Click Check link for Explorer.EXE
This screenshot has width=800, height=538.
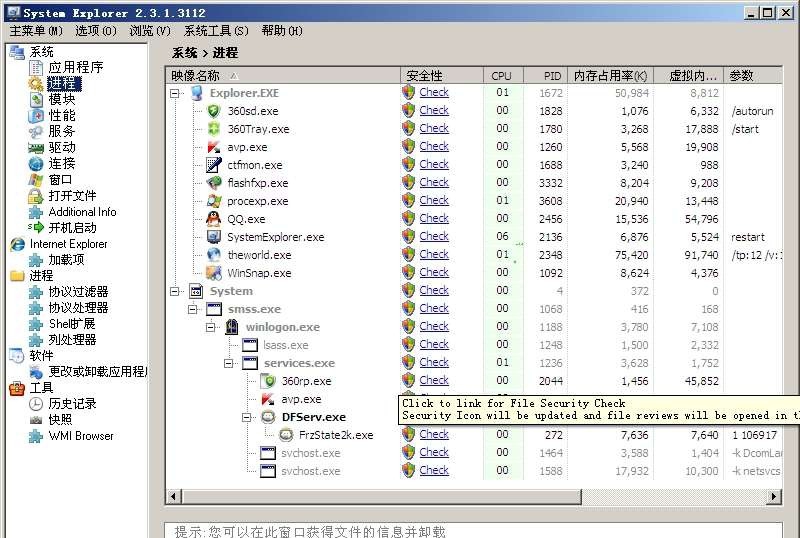[x=434, y=92]
